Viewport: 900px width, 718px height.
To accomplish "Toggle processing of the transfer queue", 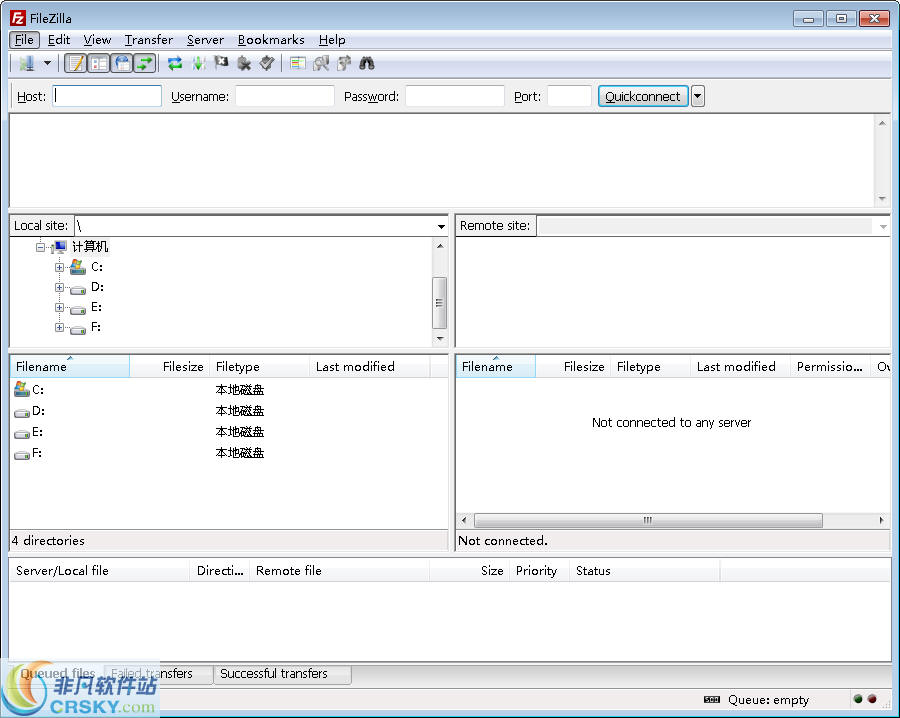I will (199, 63).
